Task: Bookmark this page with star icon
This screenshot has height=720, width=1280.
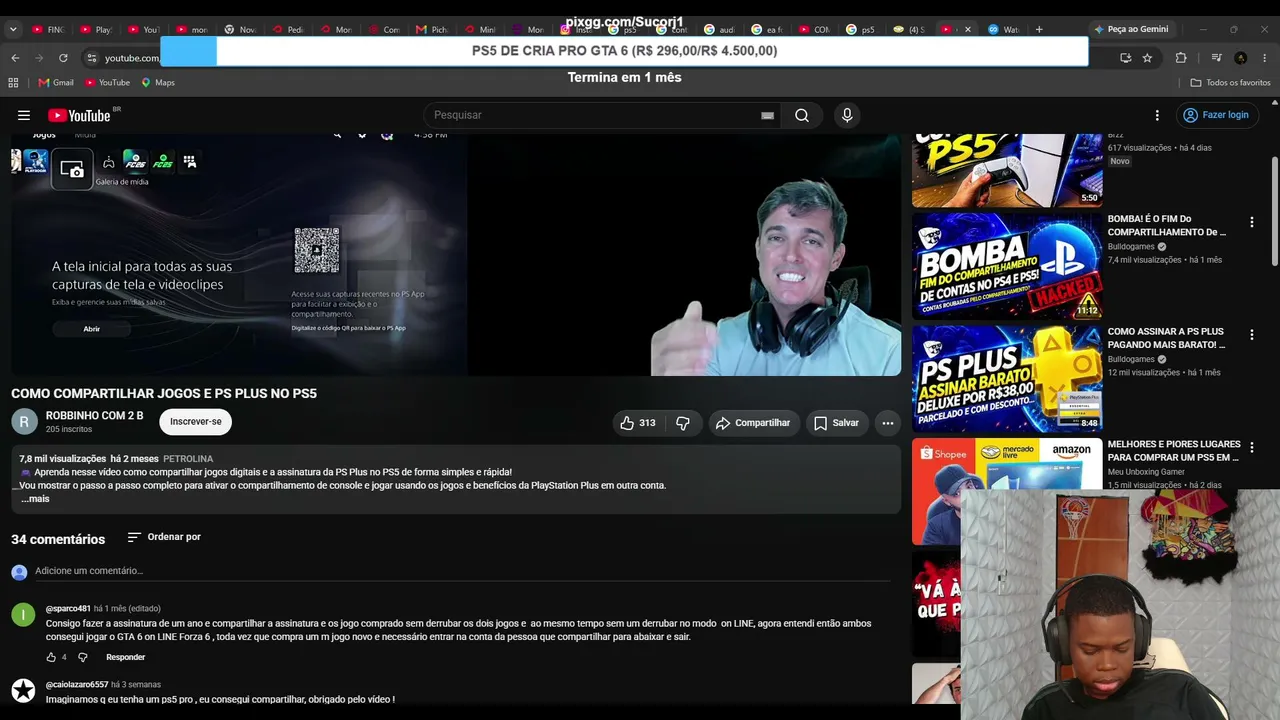Action: 1147,58
